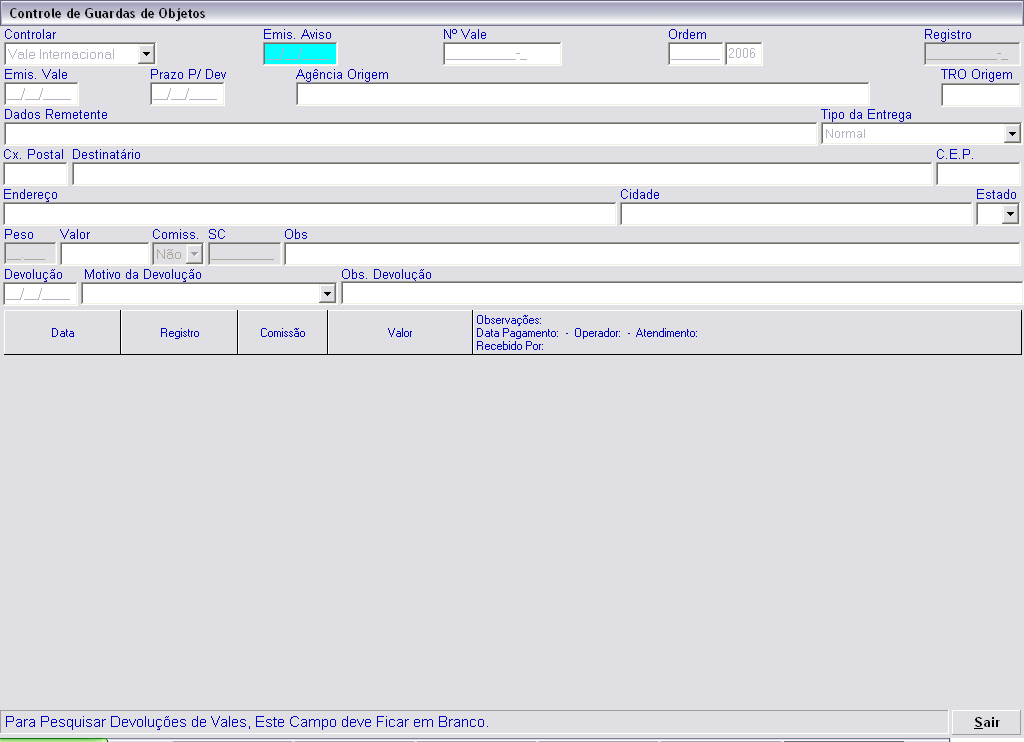Open the Estado dropdown arrow

1010,214
